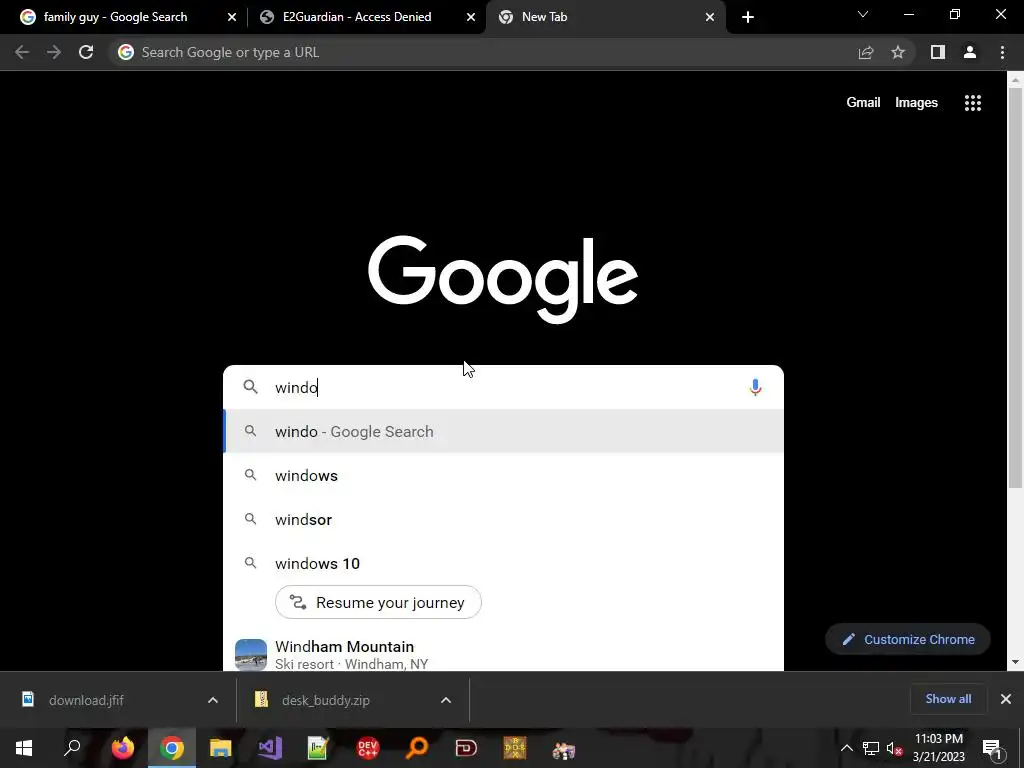
Task: Open Visual Studio from the taskbar
Action: click(x=270, y=748)
